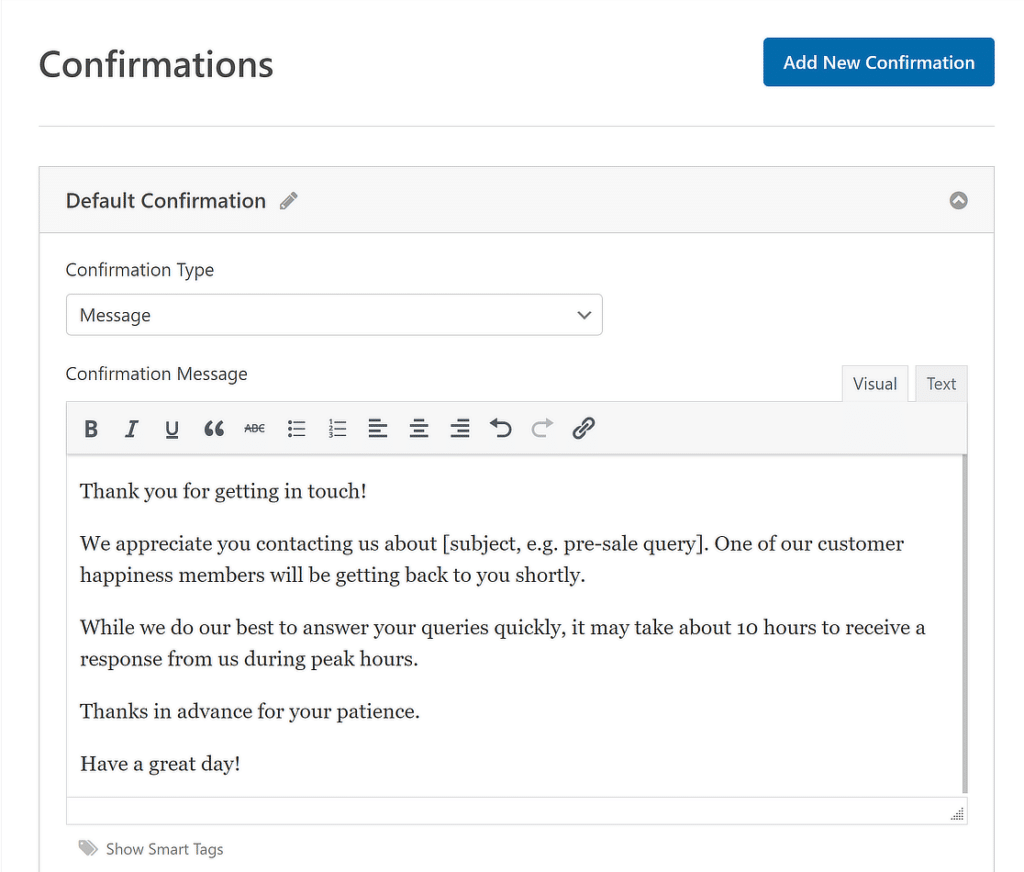Align text to the left
Image resolution: width=1024 pixels, height=872 pixels.
point(378,428)
